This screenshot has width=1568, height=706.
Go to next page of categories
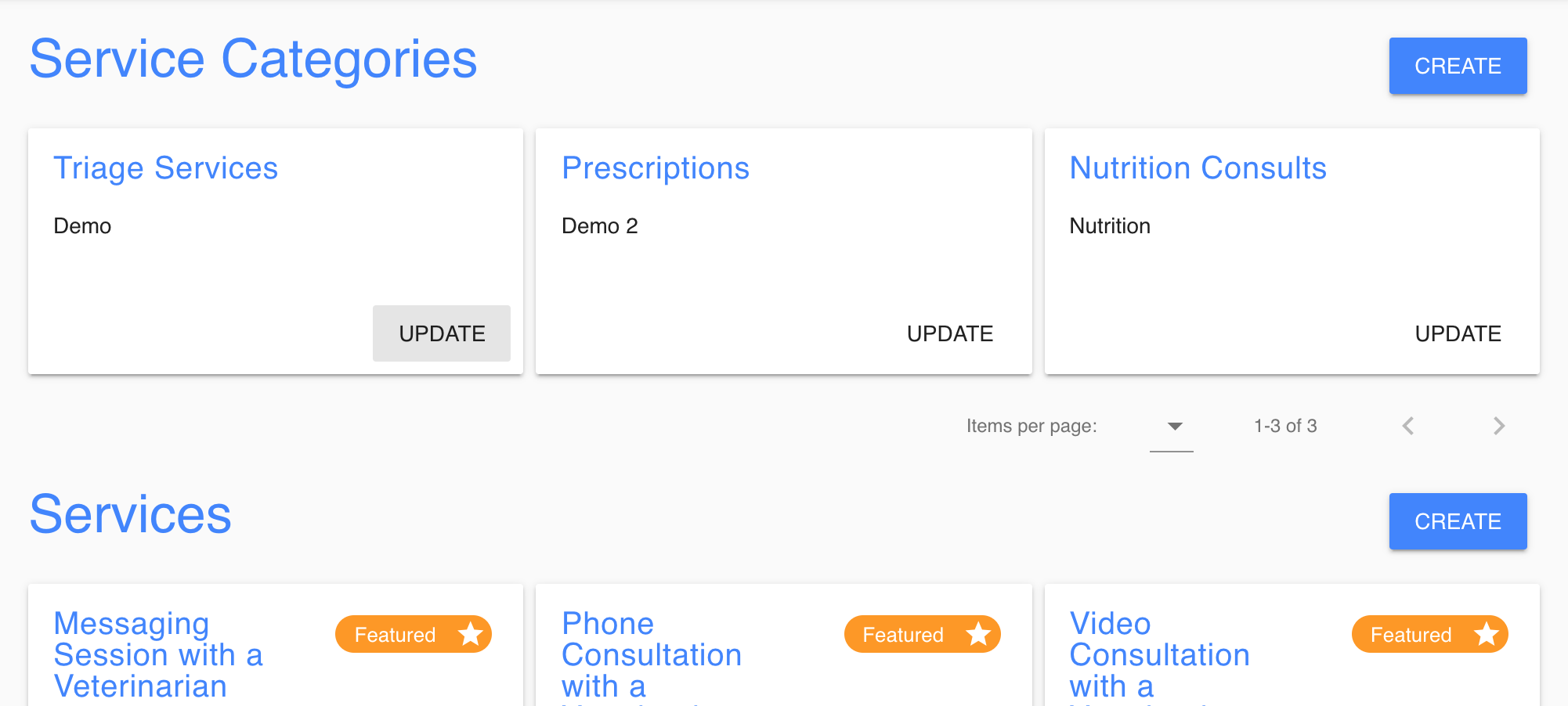(x=1498, y=426)
